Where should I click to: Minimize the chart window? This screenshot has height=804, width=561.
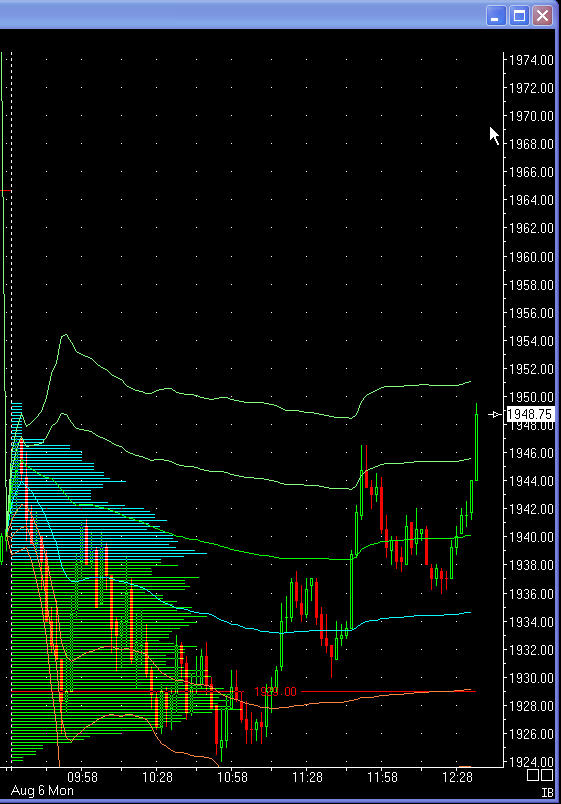coord(495,16)
